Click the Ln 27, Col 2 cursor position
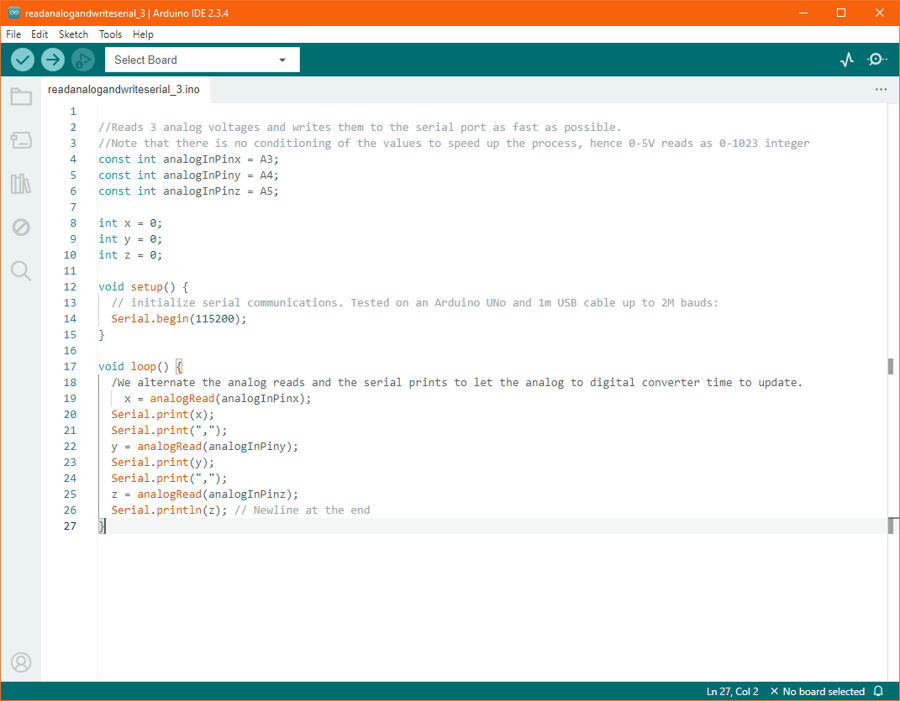Viewport: 900px width, 701px height. pos(732,691)
